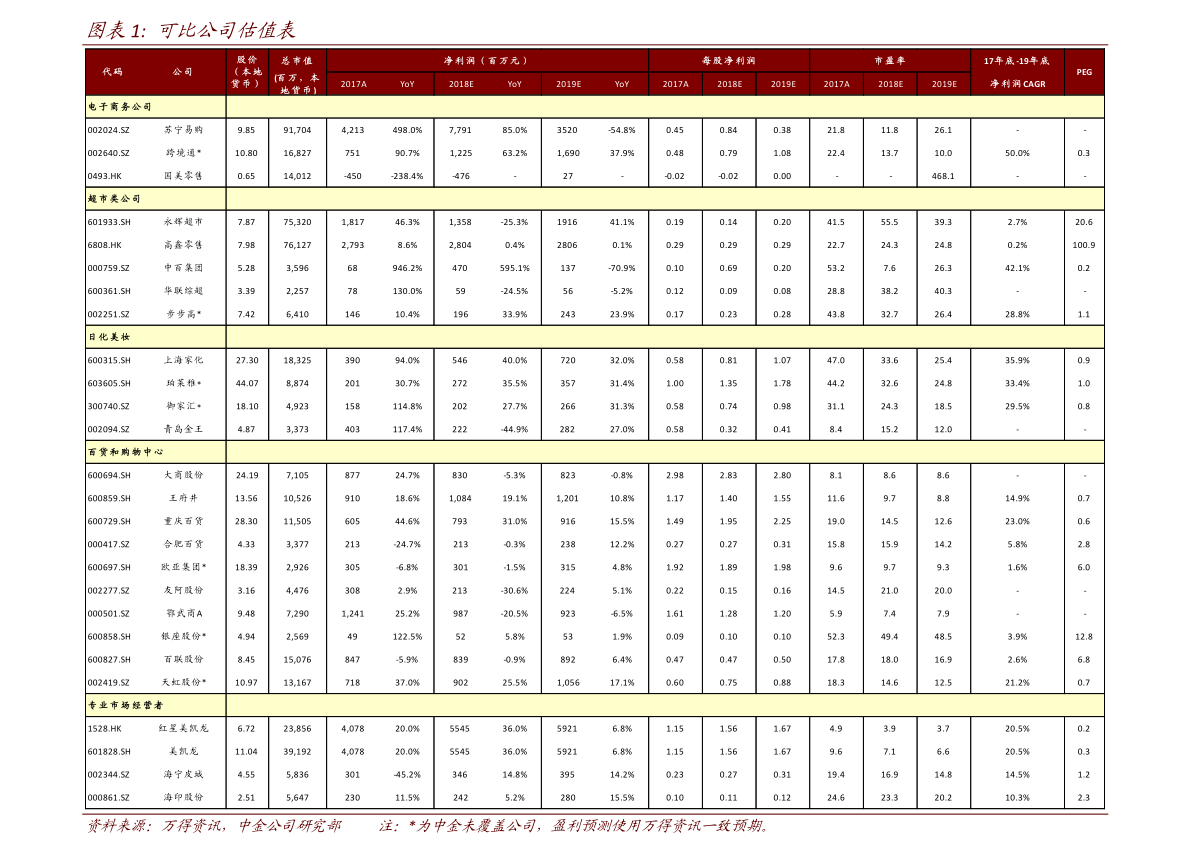Select stock code 6808.HK
The height and width of the screenshot is (855, 1191).
coord(104,245)
